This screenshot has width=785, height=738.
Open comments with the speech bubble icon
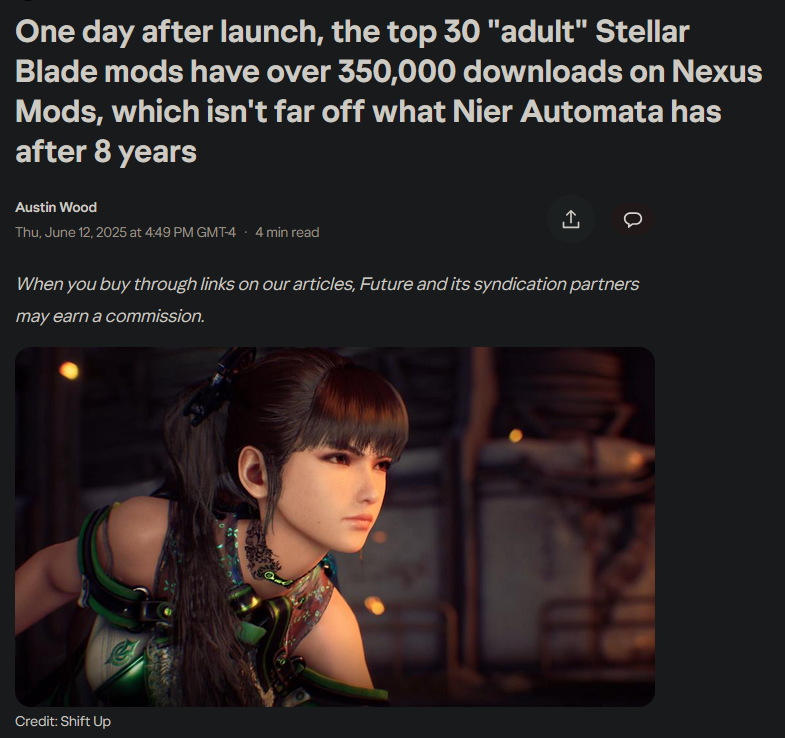point(633,219)
